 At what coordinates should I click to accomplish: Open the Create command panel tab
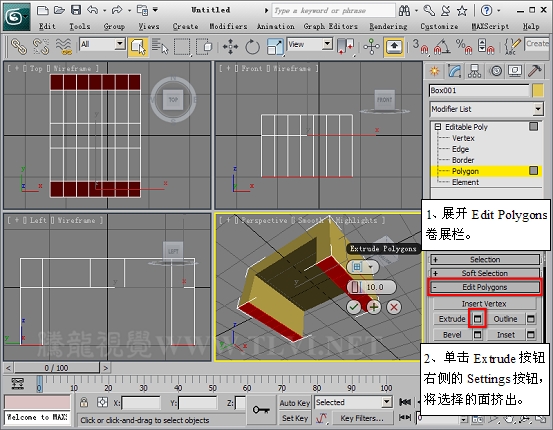[434, 71]
